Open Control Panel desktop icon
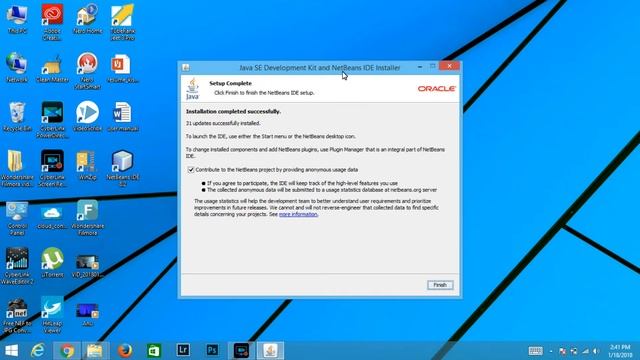This screenshot has height=360, width=640. tap(17, 218)
